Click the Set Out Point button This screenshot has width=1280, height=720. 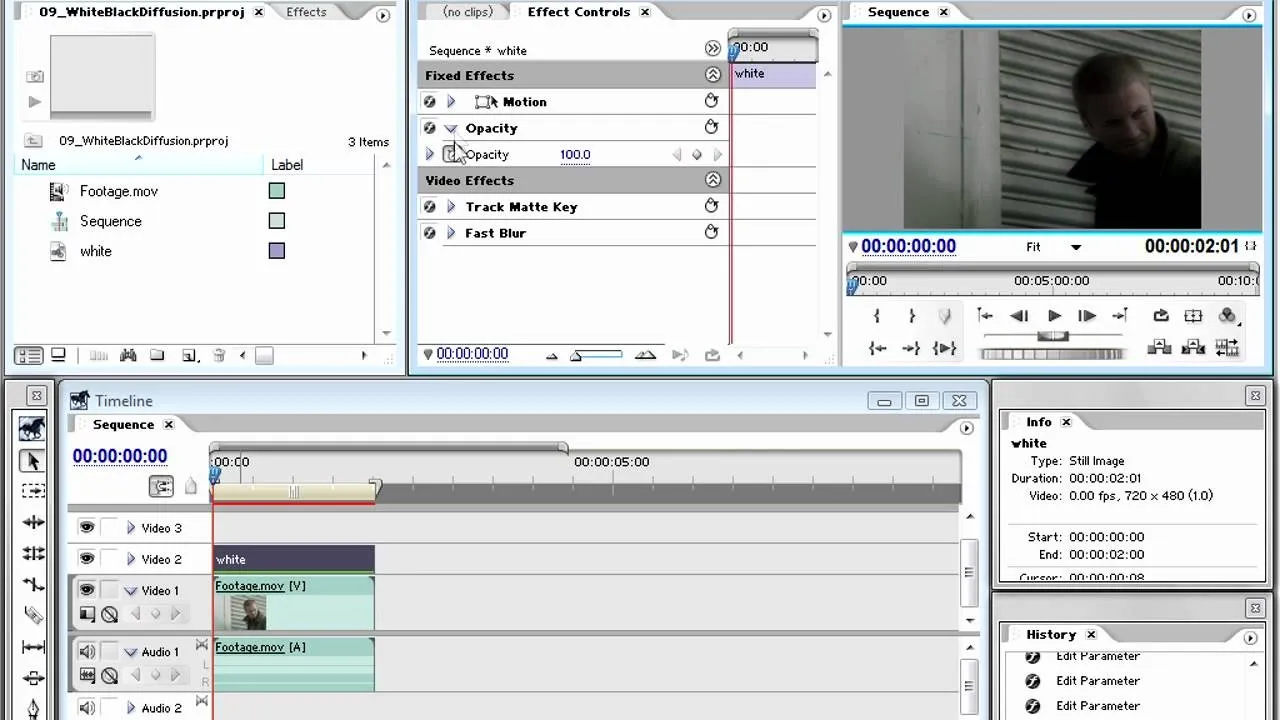[912, 316]
